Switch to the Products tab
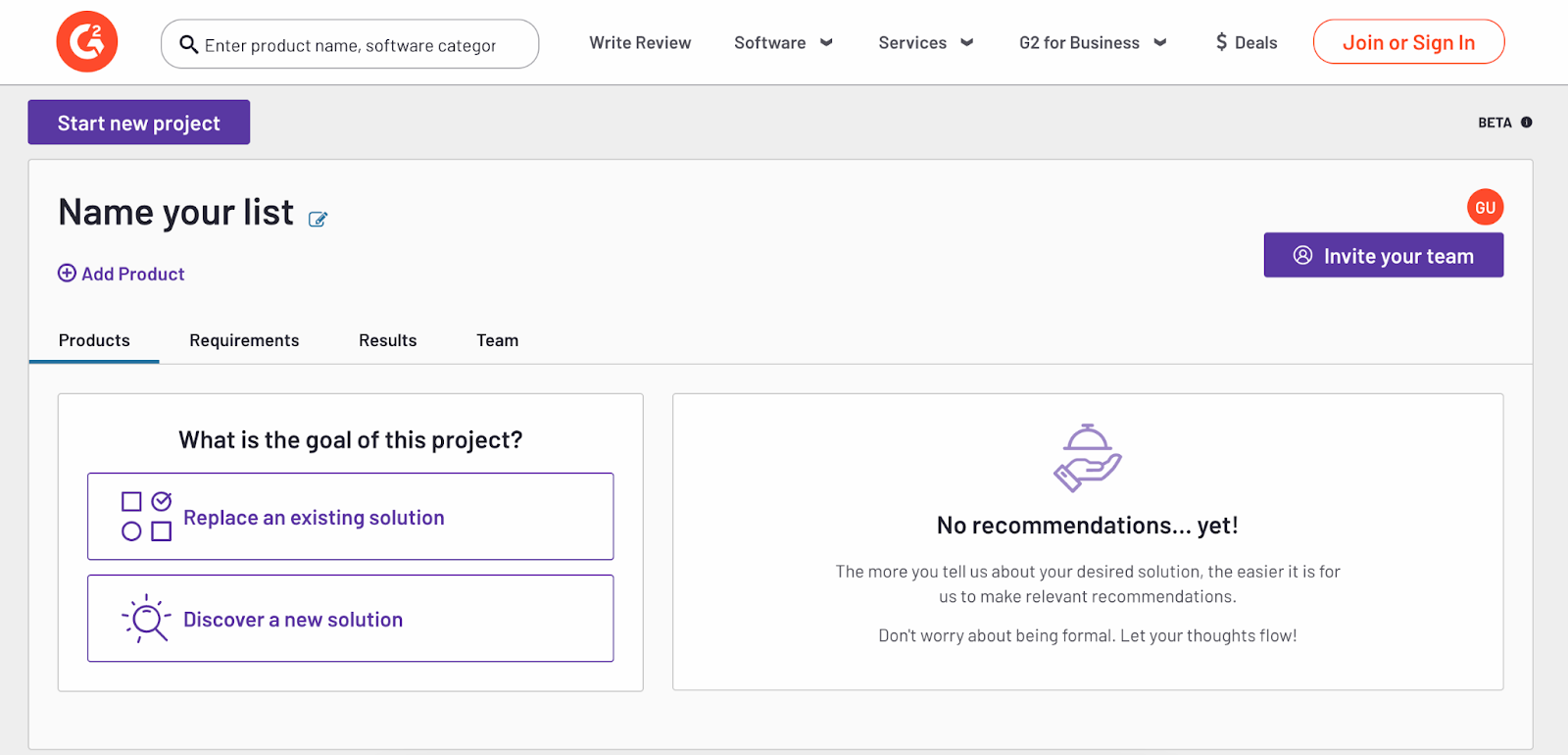Screen dimensions: 1568x755 (x=94, y=340)
